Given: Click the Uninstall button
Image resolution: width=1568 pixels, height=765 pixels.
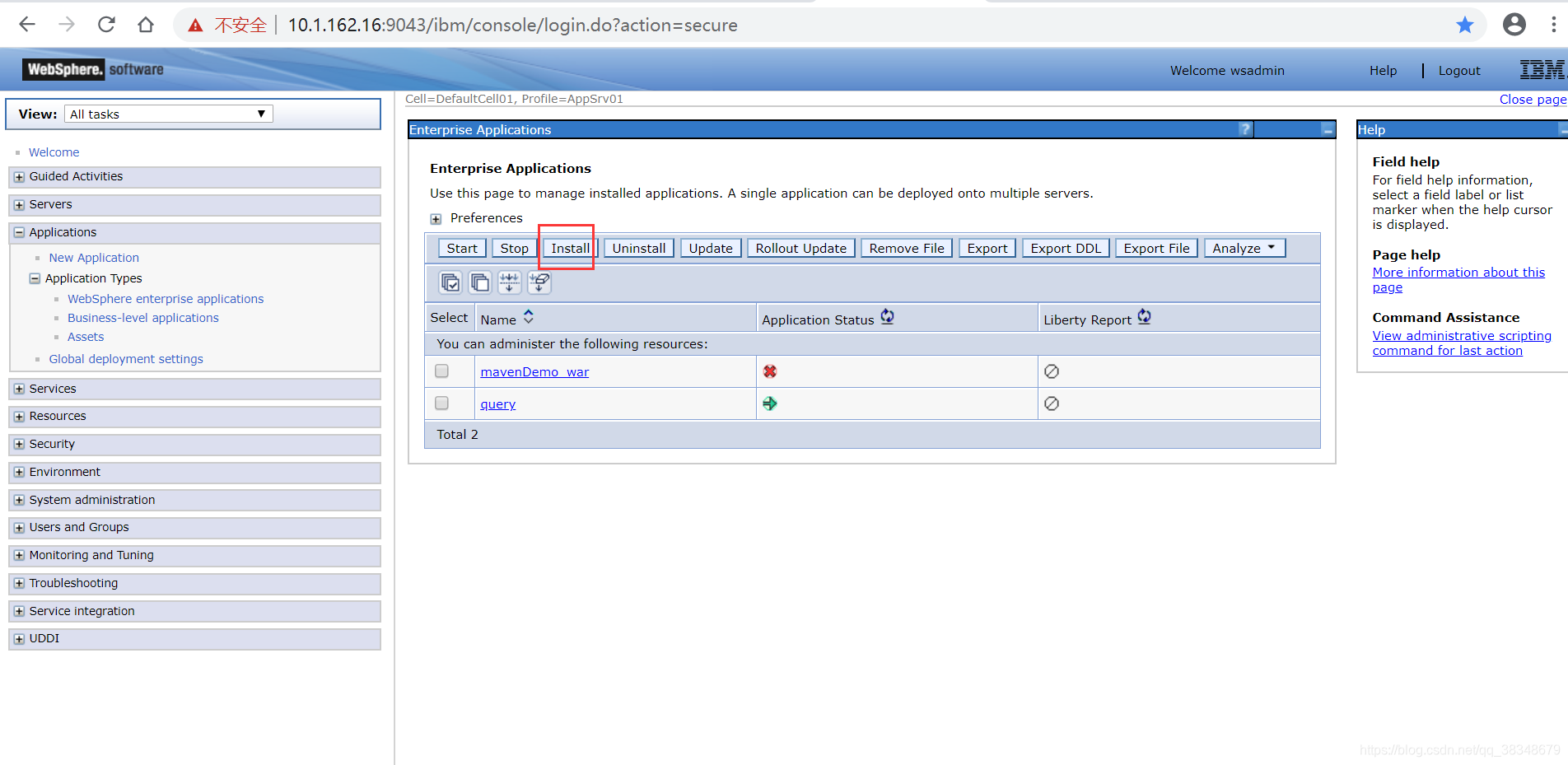Looking at the screenshot, I should [x=639, y=248].
